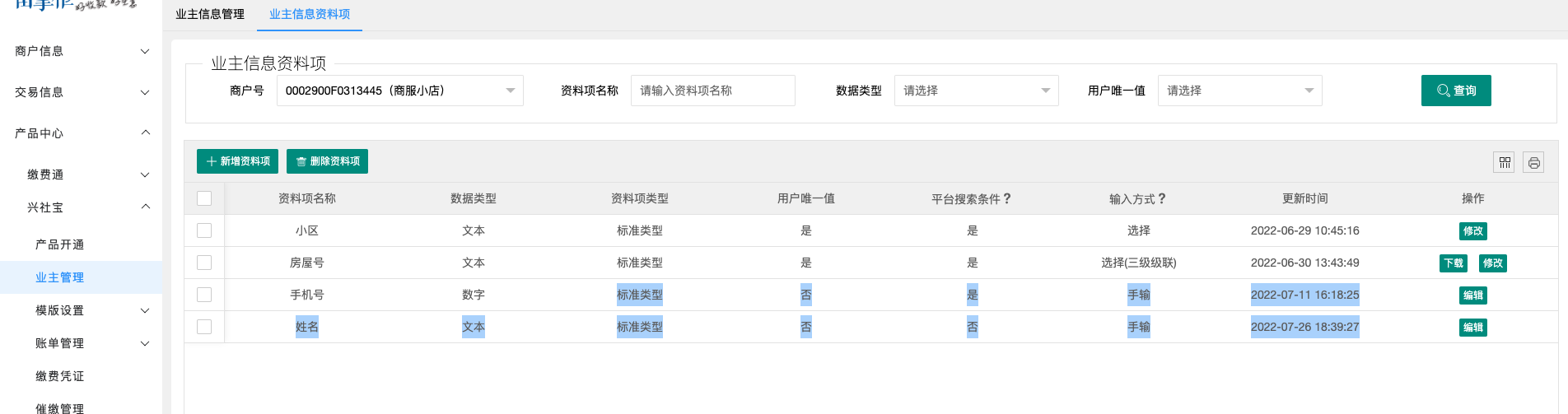Open the 用户唯一值 dropdown

point(1239,91)
